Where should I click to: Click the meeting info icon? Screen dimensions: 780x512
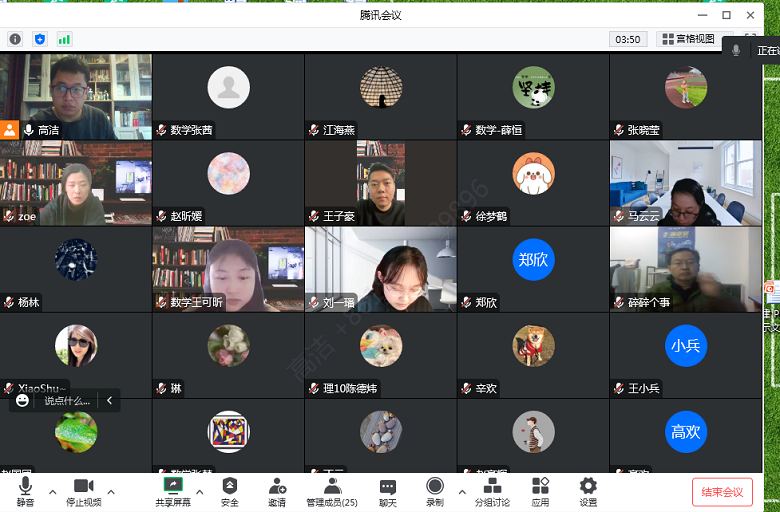point(15,39)
